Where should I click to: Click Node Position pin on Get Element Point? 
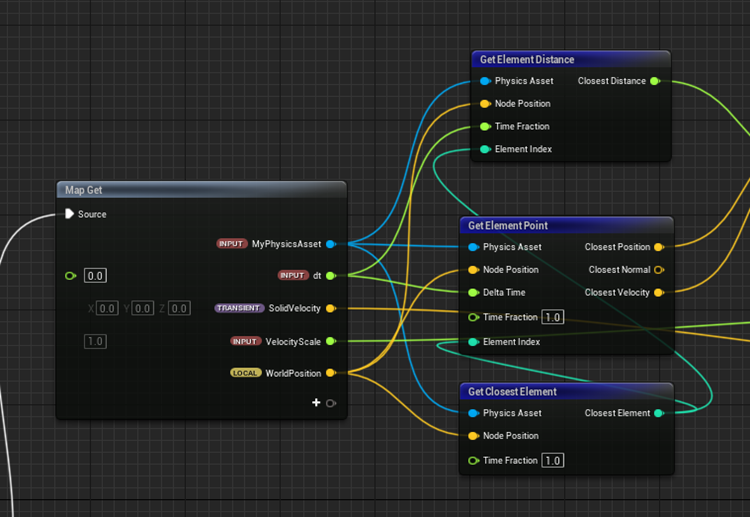[x=473, y=270]
